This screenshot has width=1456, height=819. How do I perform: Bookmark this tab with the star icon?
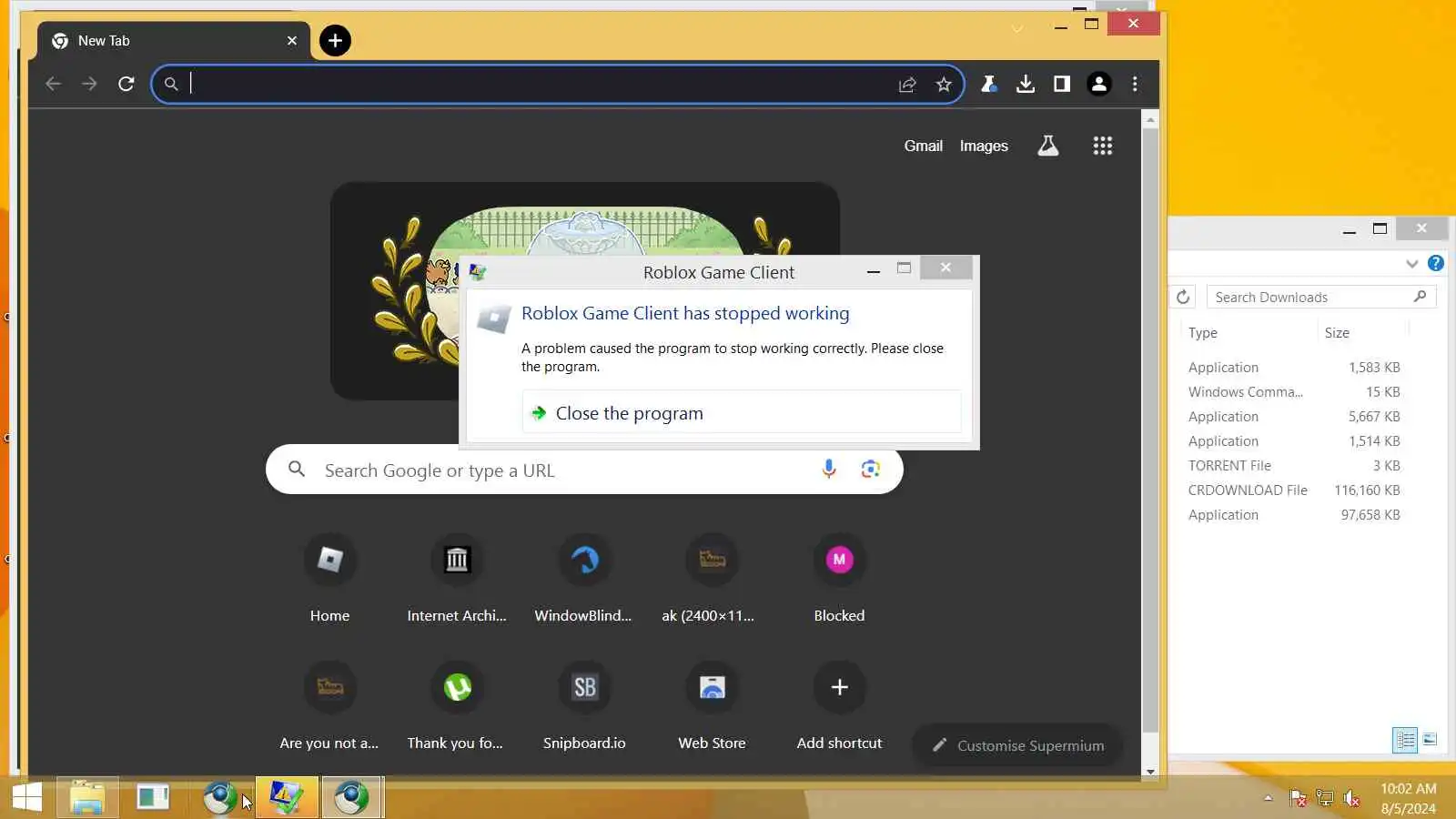tap(944, 85)
